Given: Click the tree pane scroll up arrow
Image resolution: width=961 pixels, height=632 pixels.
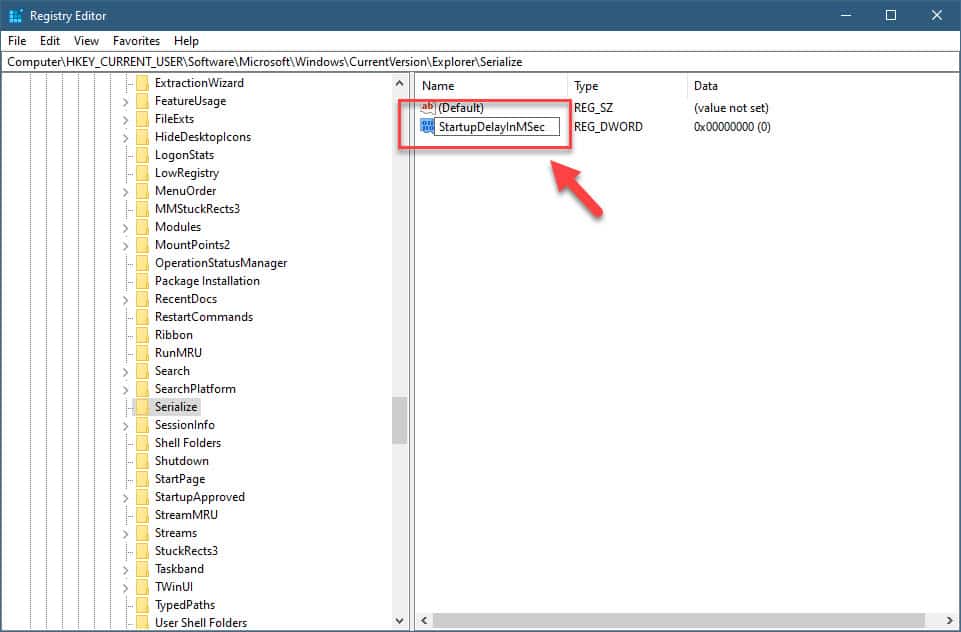Looking at the screenshot, I should pyautogui.click(x=400, y=83).
